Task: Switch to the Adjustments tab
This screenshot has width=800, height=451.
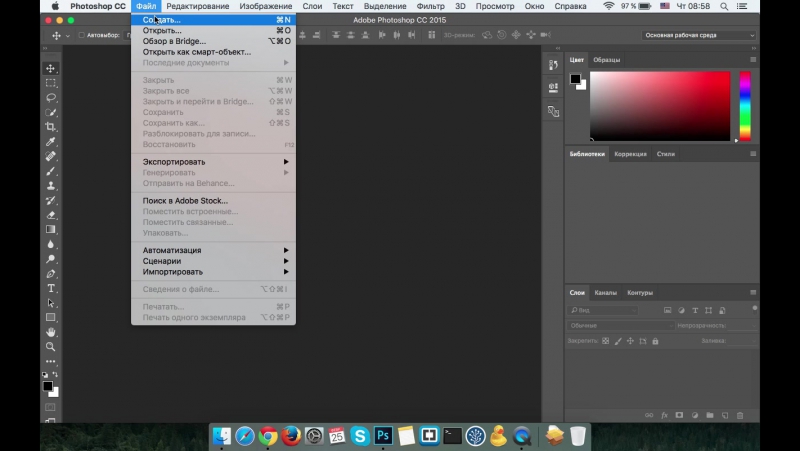Action: point(630,154)
